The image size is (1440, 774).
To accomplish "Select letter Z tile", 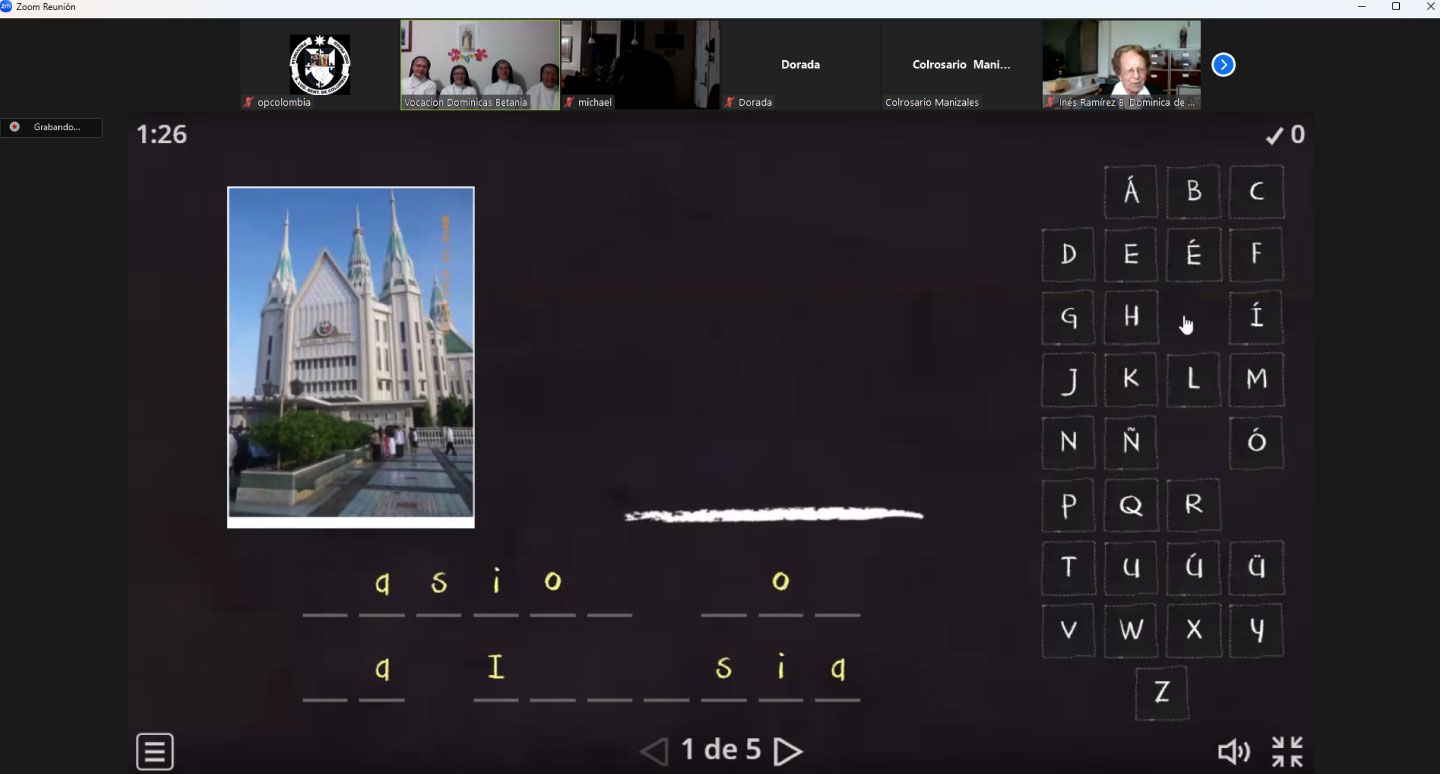I will [1161, 692].
